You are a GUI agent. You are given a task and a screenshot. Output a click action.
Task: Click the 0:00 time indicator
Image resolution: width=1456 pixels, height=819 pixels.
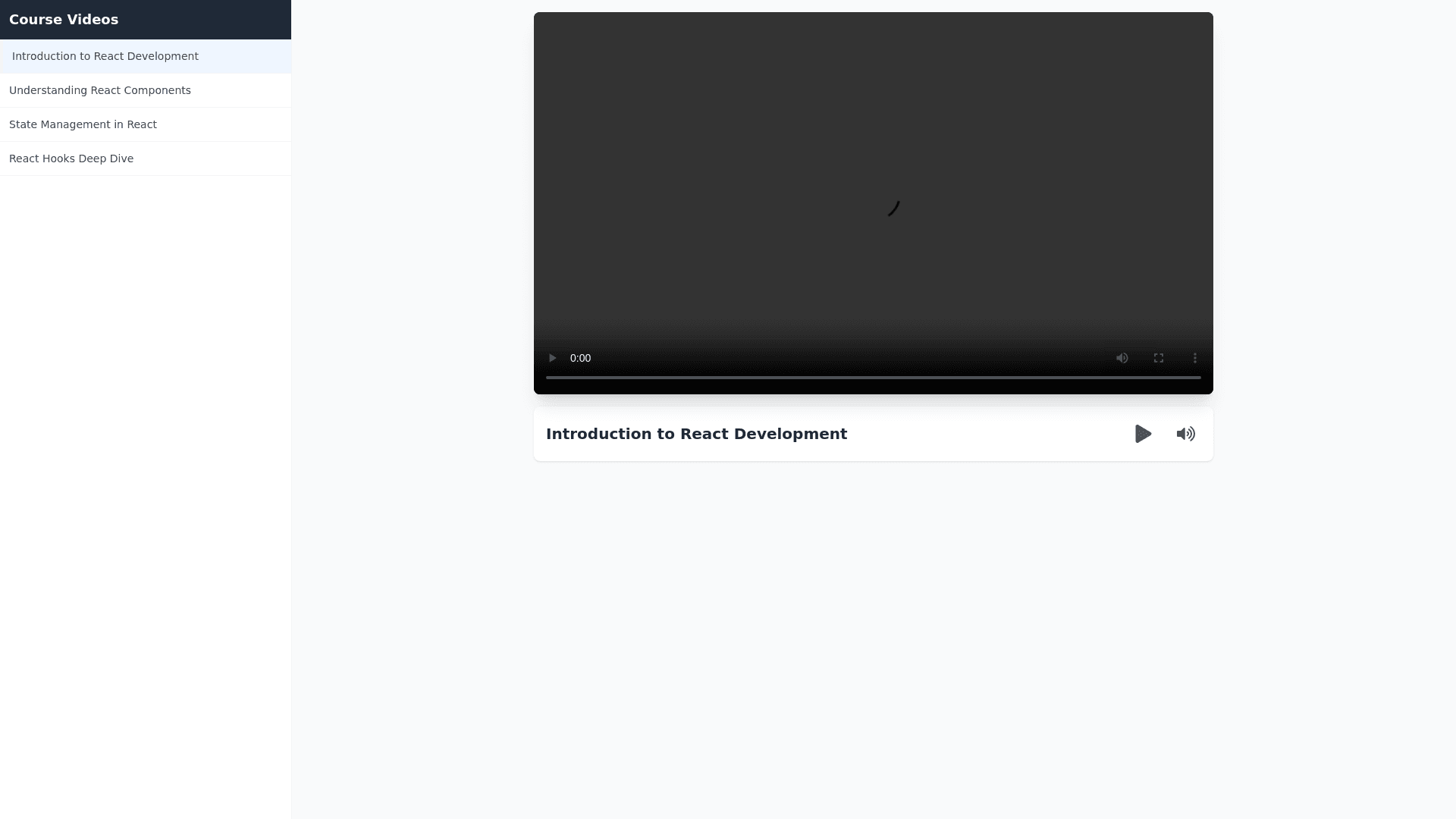coord(580,358)
